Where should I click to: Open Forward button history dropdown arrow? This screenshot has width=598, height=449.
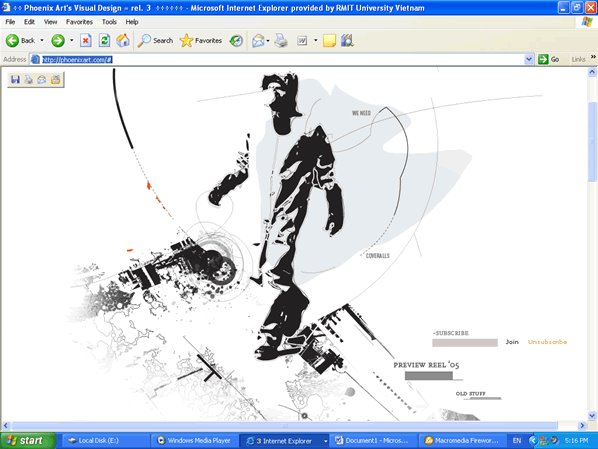tap(71, 40)
